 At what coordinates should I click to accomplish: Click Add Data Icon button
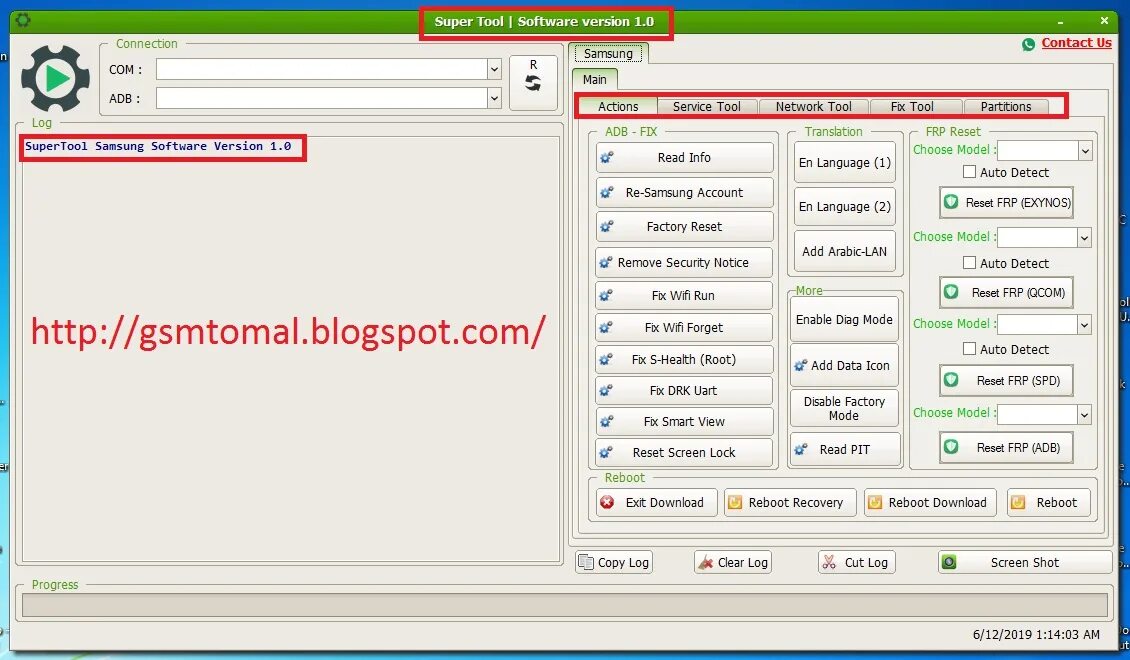[844, 365]
